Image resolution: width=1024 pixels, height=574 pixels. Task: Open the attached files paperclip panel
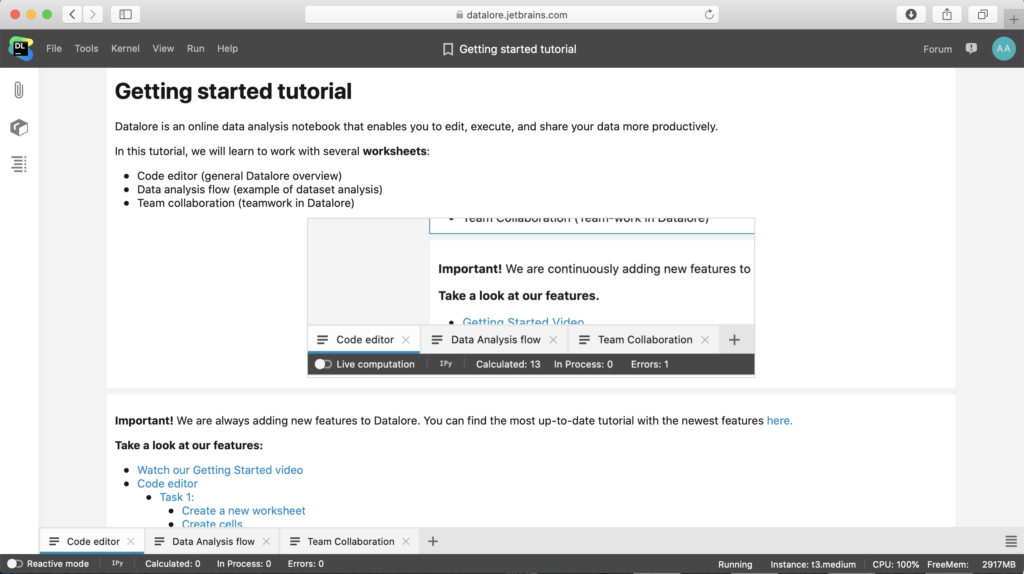tap(19, 90)
